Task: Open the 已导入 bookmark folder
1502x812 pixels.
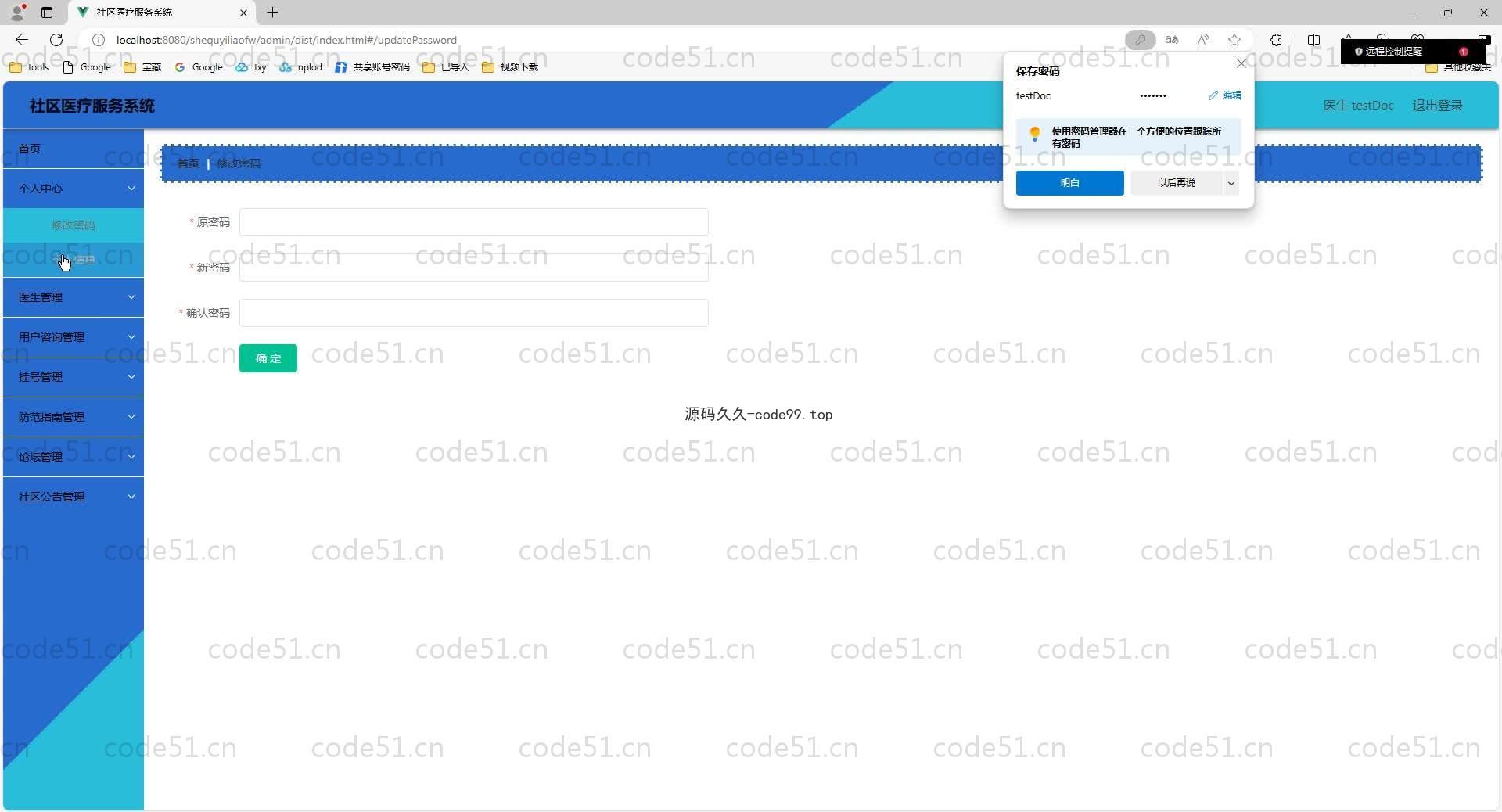Action: coord(445,67)
